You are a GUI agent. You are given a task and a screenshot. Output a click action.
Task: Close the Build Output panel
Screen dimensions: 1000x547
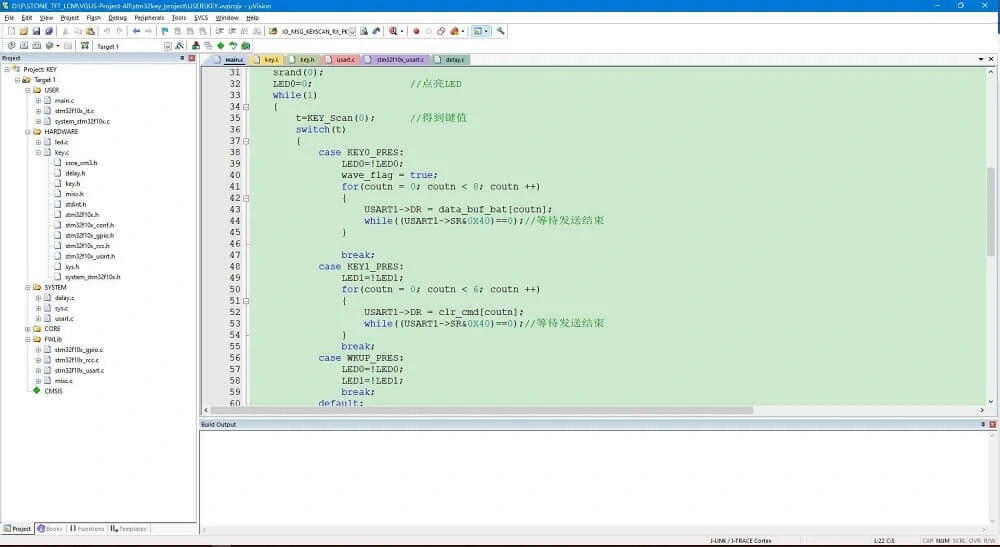click(992, 425)
